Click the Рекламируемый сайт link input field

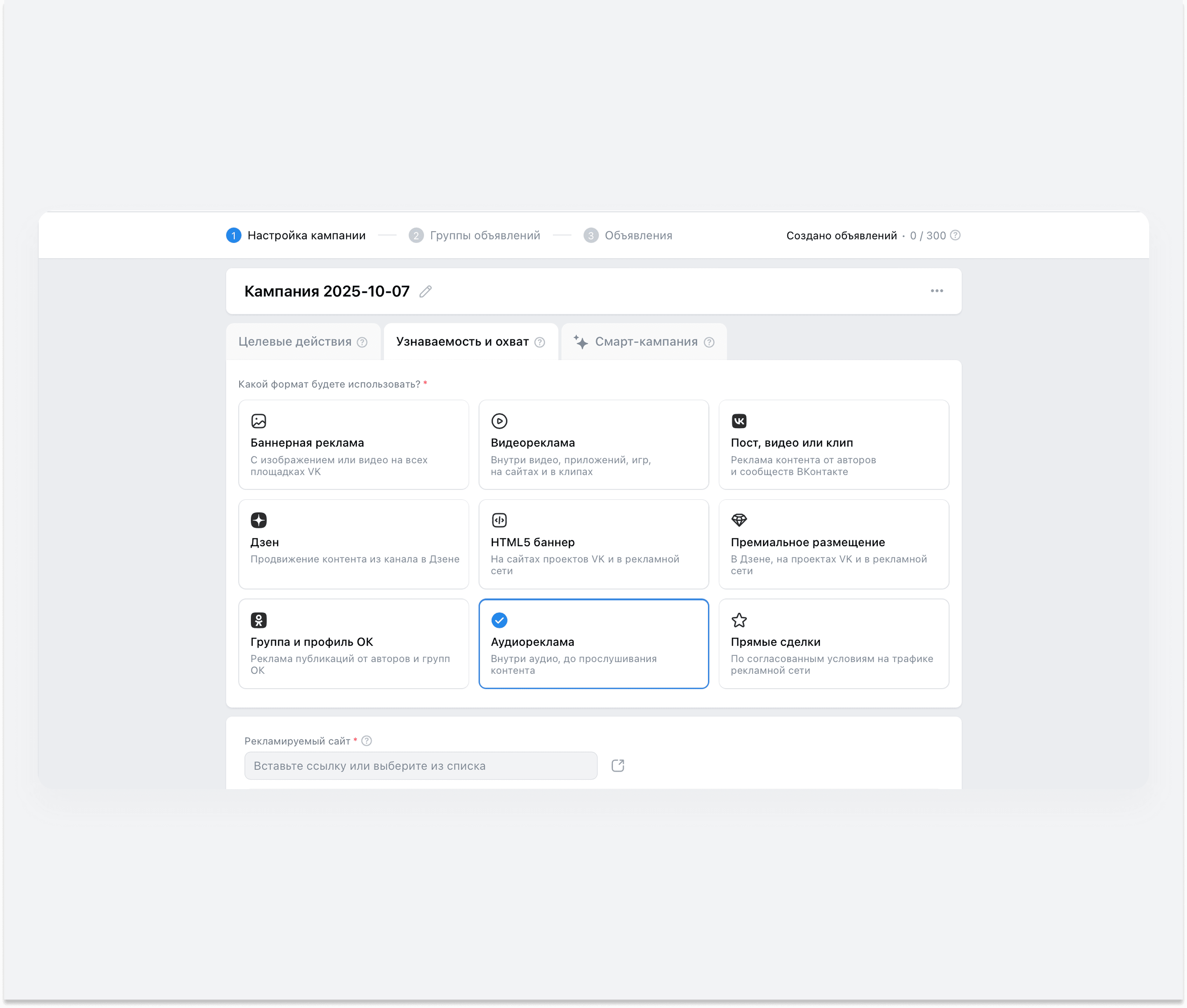pyautogui.click(x=421, y=766)
